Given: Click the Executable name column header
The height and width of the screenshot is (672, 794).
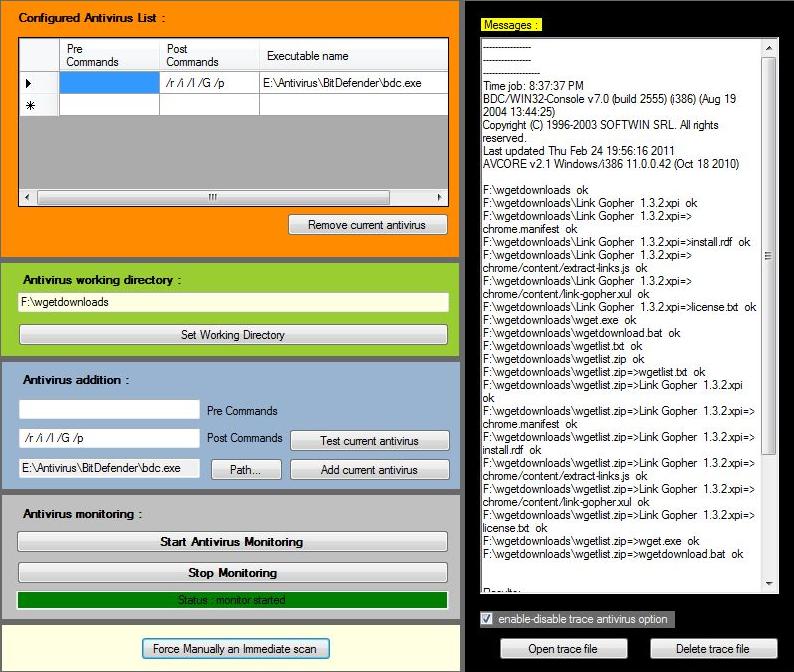Looking at the screenshot, I should pos(353,55).
